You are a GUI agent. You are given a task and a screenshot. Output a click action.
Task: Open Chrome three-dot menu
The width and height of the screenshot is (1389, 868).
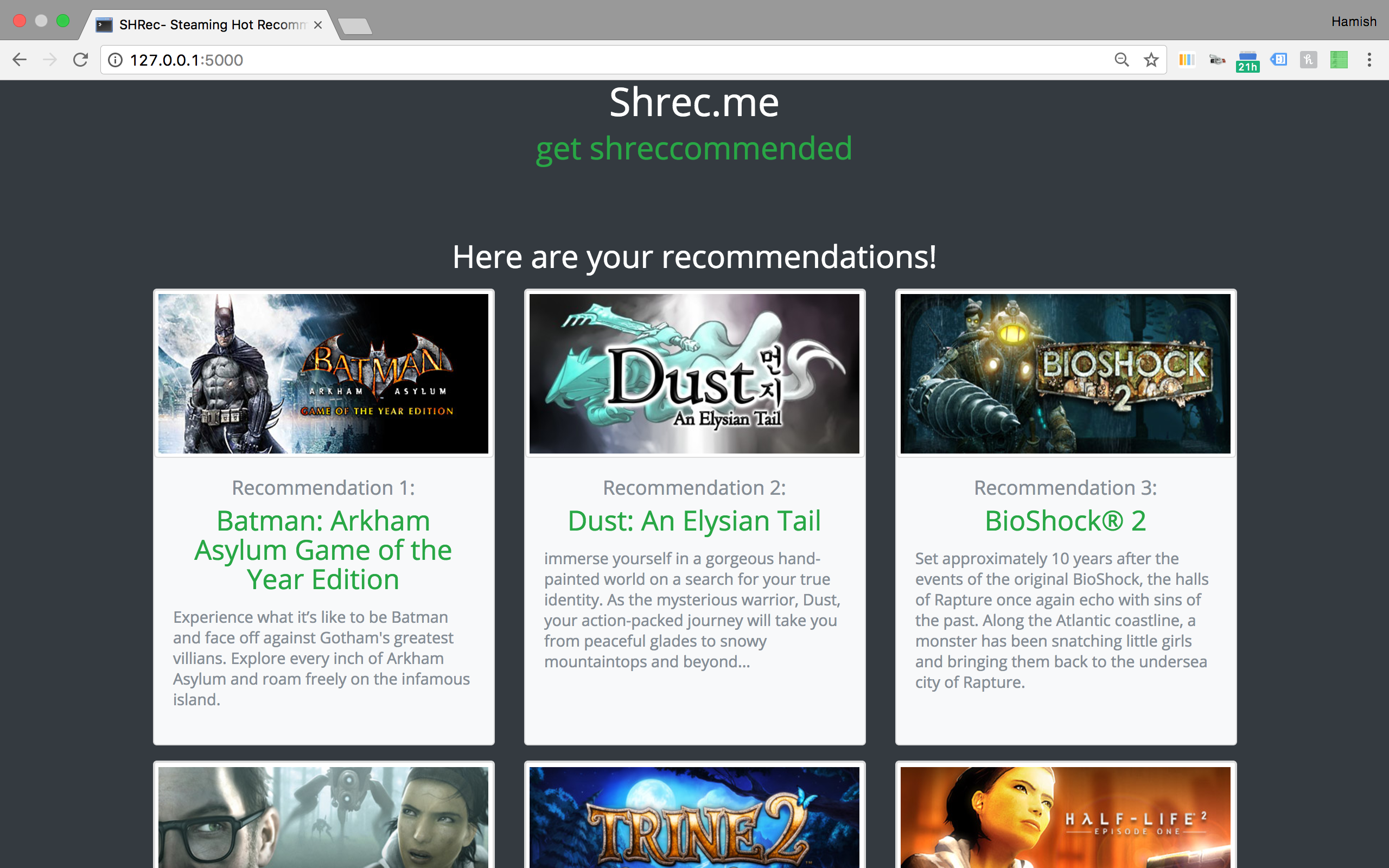tap(1369, 60)
